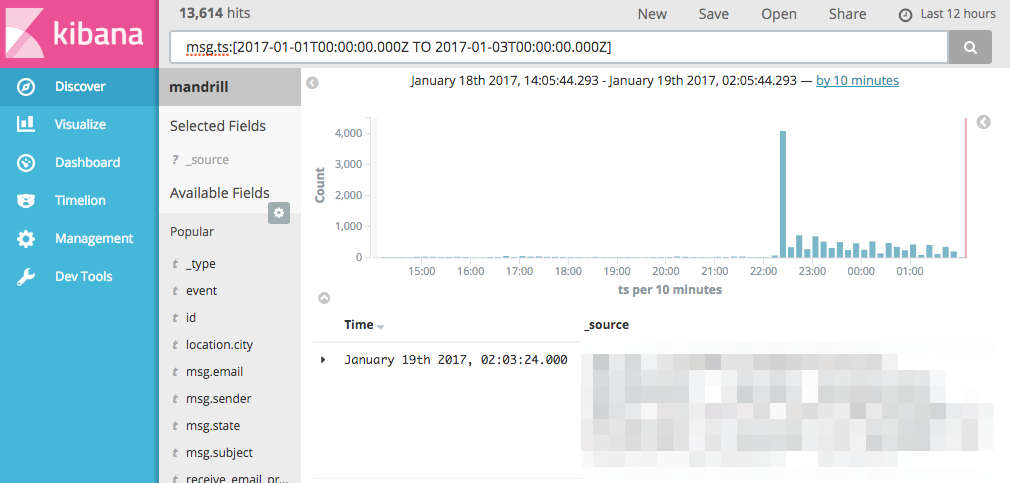Open field settings gear icon

pos(279,213)
